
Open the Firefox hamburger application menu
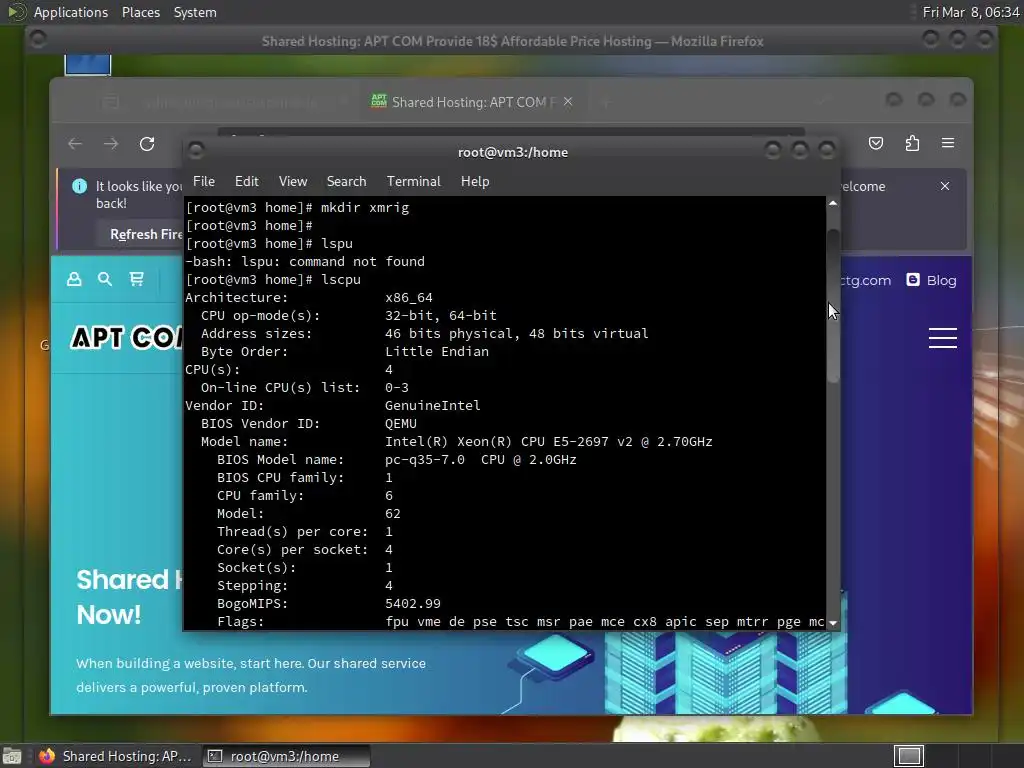[948, 143]
